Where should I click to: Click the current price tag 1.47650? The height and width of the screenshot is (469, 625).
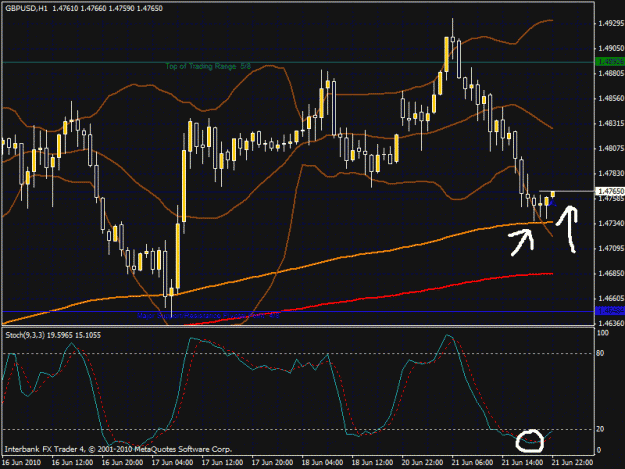(610, 191)
